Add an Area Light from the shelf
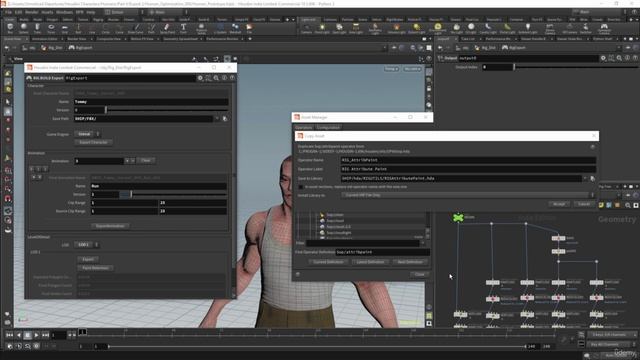Screen dimensions: 640x360 point(356,28)
